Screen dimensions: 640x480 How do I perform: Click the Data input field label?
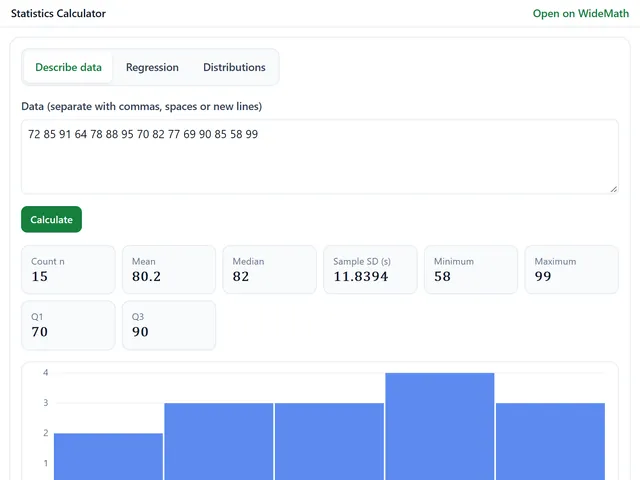tap(142, 107)
